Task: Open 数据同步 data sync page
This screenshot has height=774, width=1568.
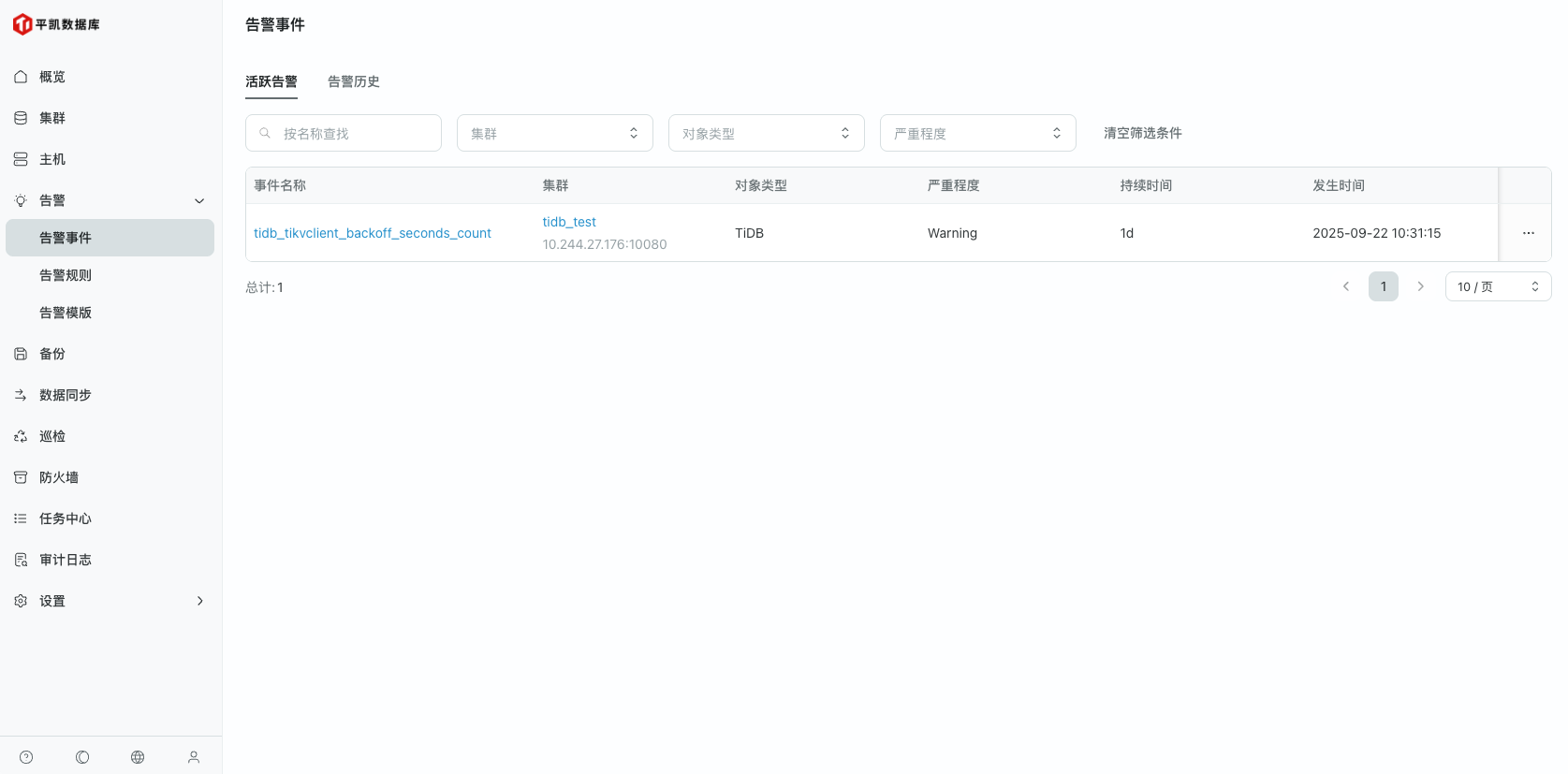Action: (x=66, y=395)
